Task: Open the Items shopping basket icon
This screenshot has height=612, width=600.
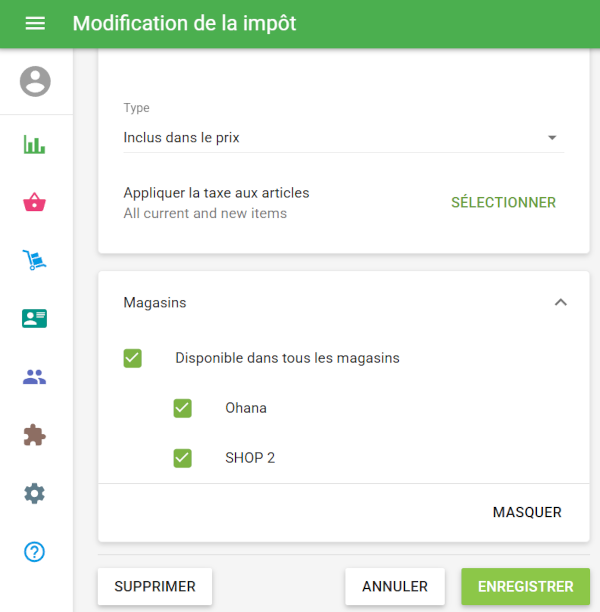Action: (35, 203)
